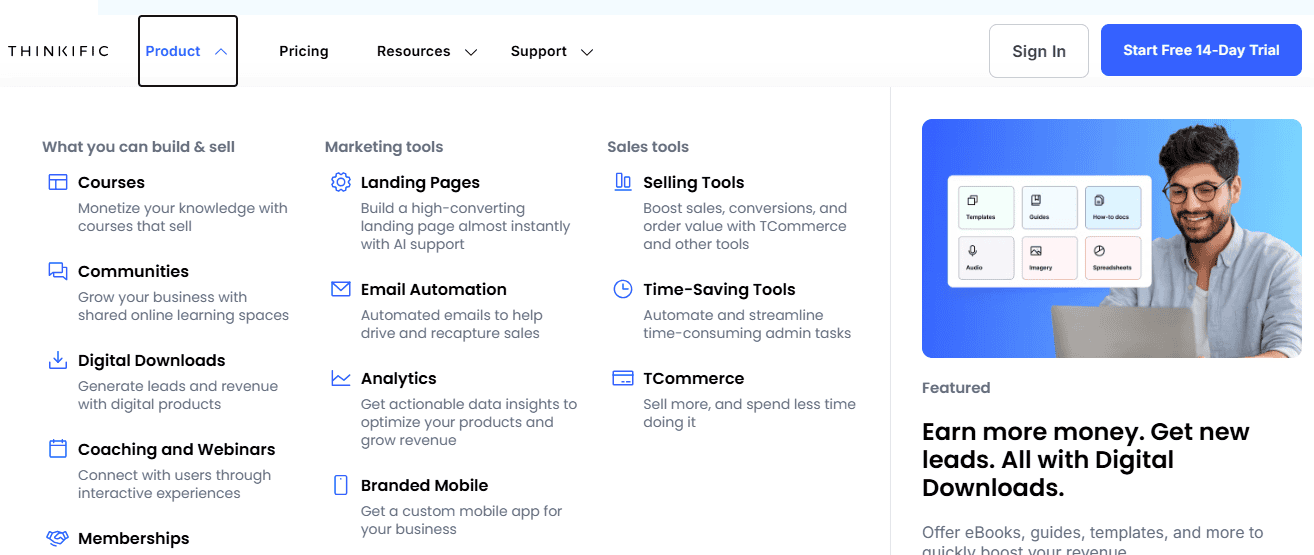
Task: Click the 'Marketing tools' heading
Action: 384,147
